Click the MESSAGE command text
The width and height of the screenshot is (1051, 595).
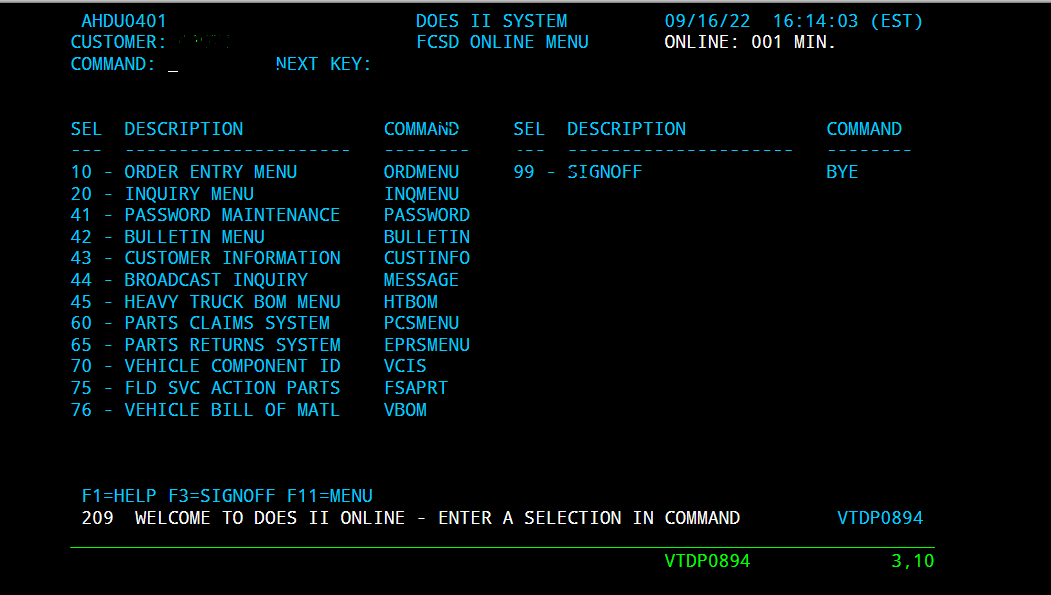(x=421, y=280)
